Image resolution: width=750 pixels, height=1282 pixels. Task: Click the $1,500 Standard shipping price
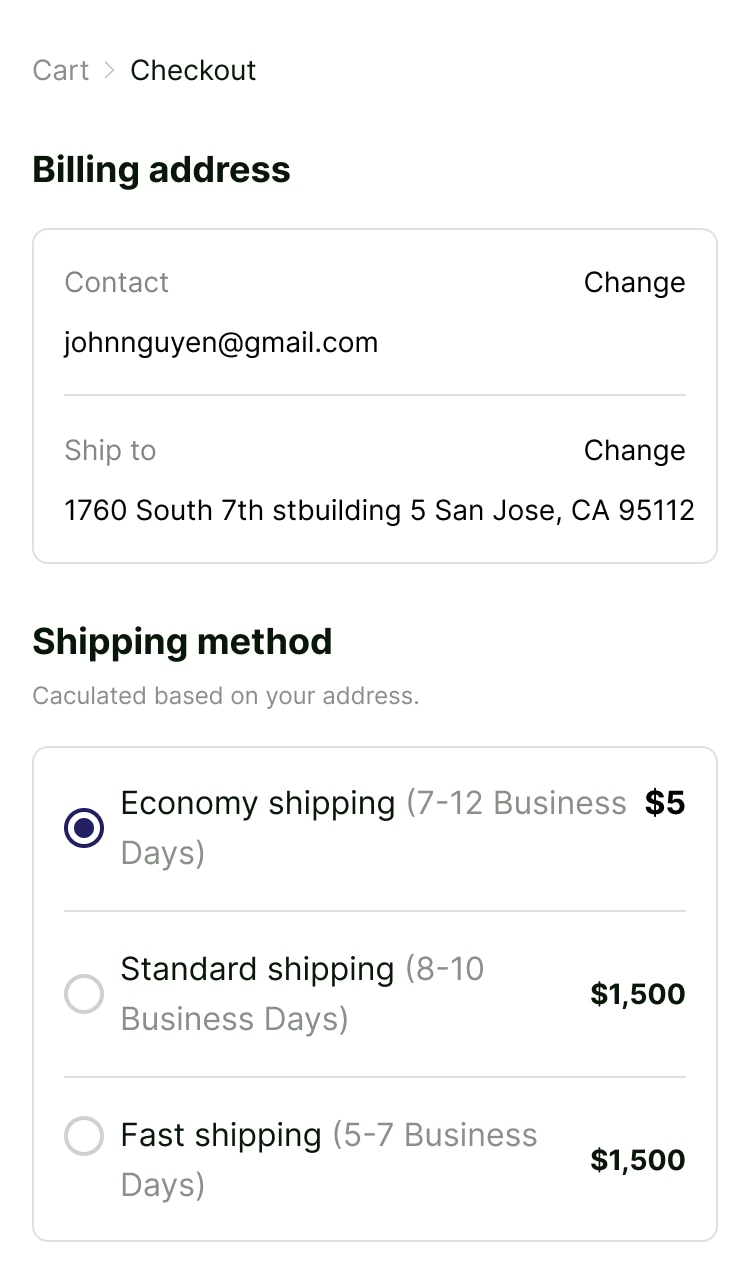(x=637, y=994)
